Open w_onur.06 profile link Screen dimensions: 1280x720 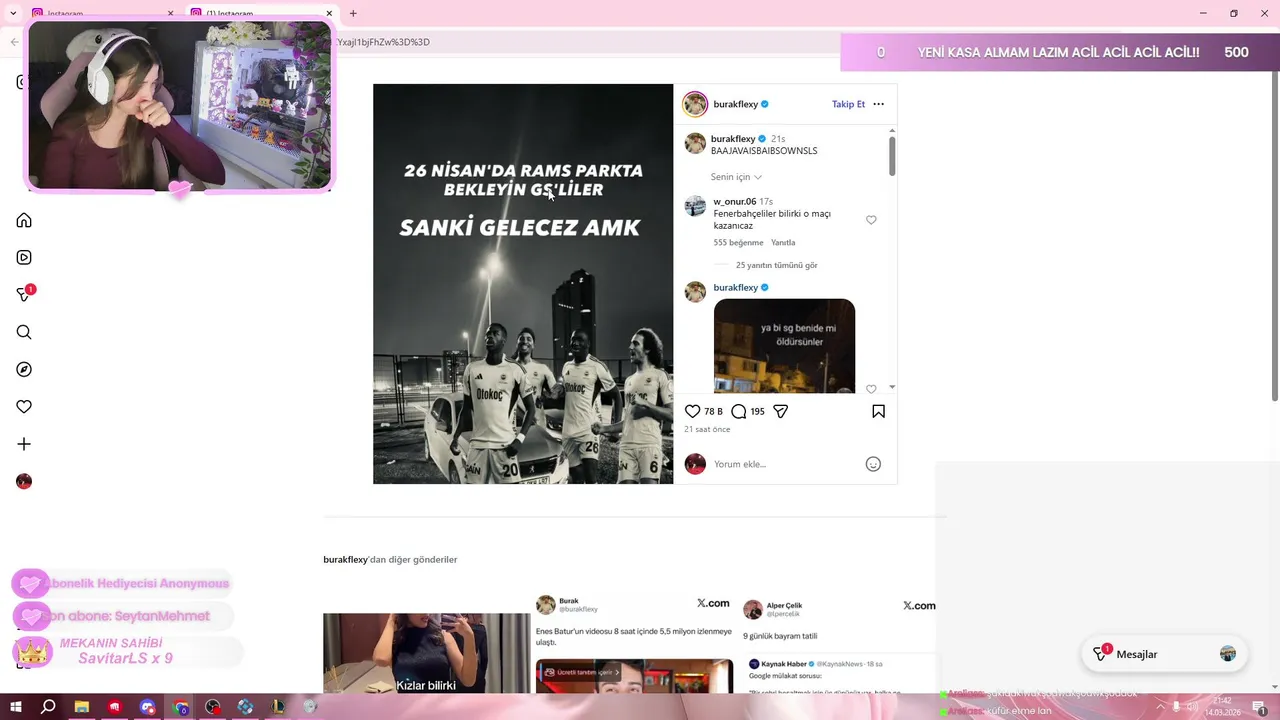point(735,202)
